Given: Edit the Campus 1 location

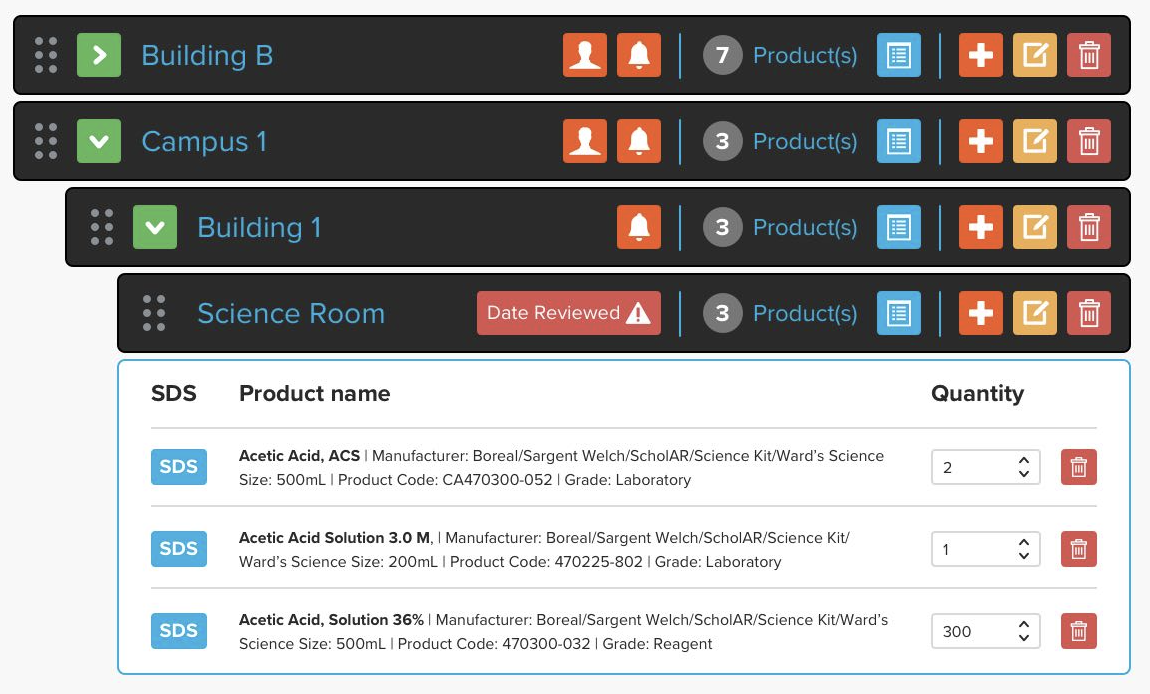Looking at the screenshot, I should coord(1035,141).
